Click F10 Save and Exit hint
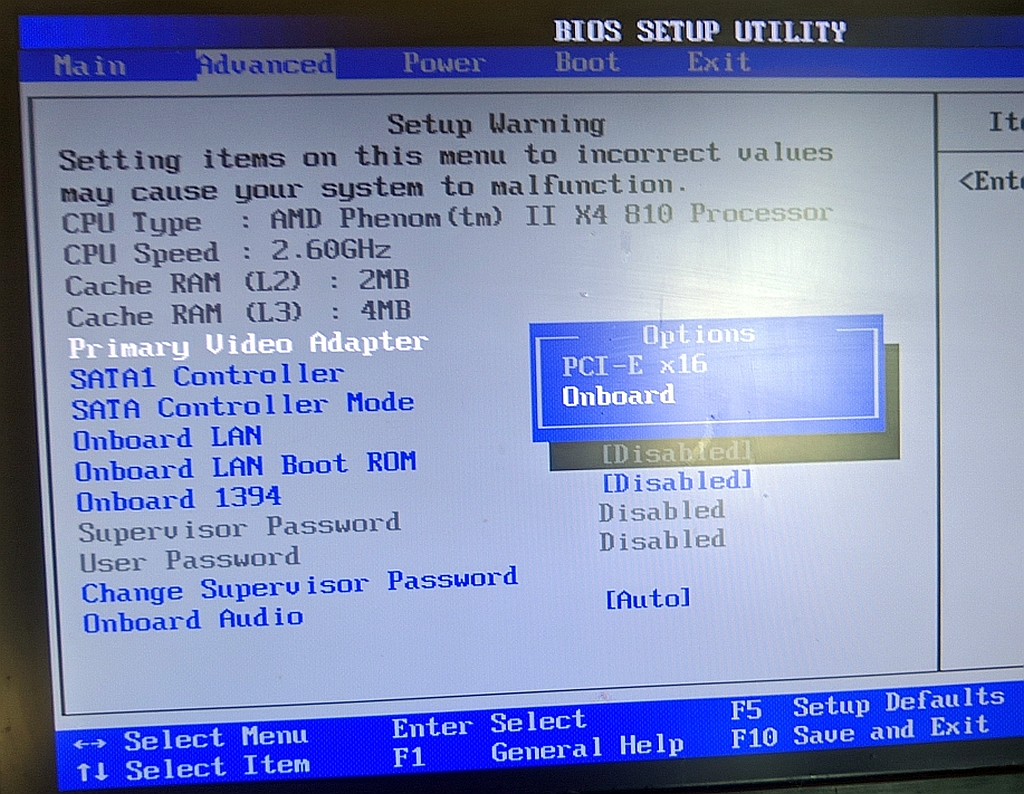Screen dimensions: 1024x794 point(860,731)
